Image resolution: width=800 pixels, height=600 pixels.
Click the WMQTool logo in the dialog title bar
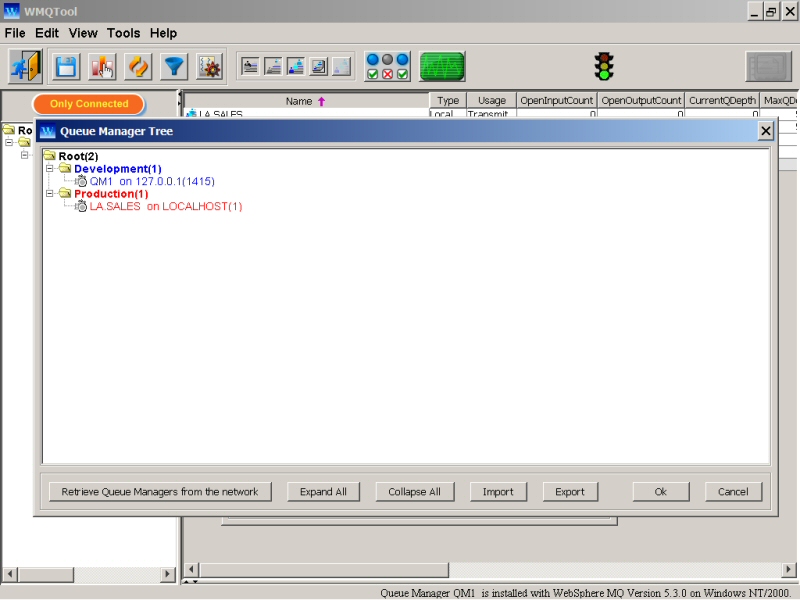pos(47,132)
